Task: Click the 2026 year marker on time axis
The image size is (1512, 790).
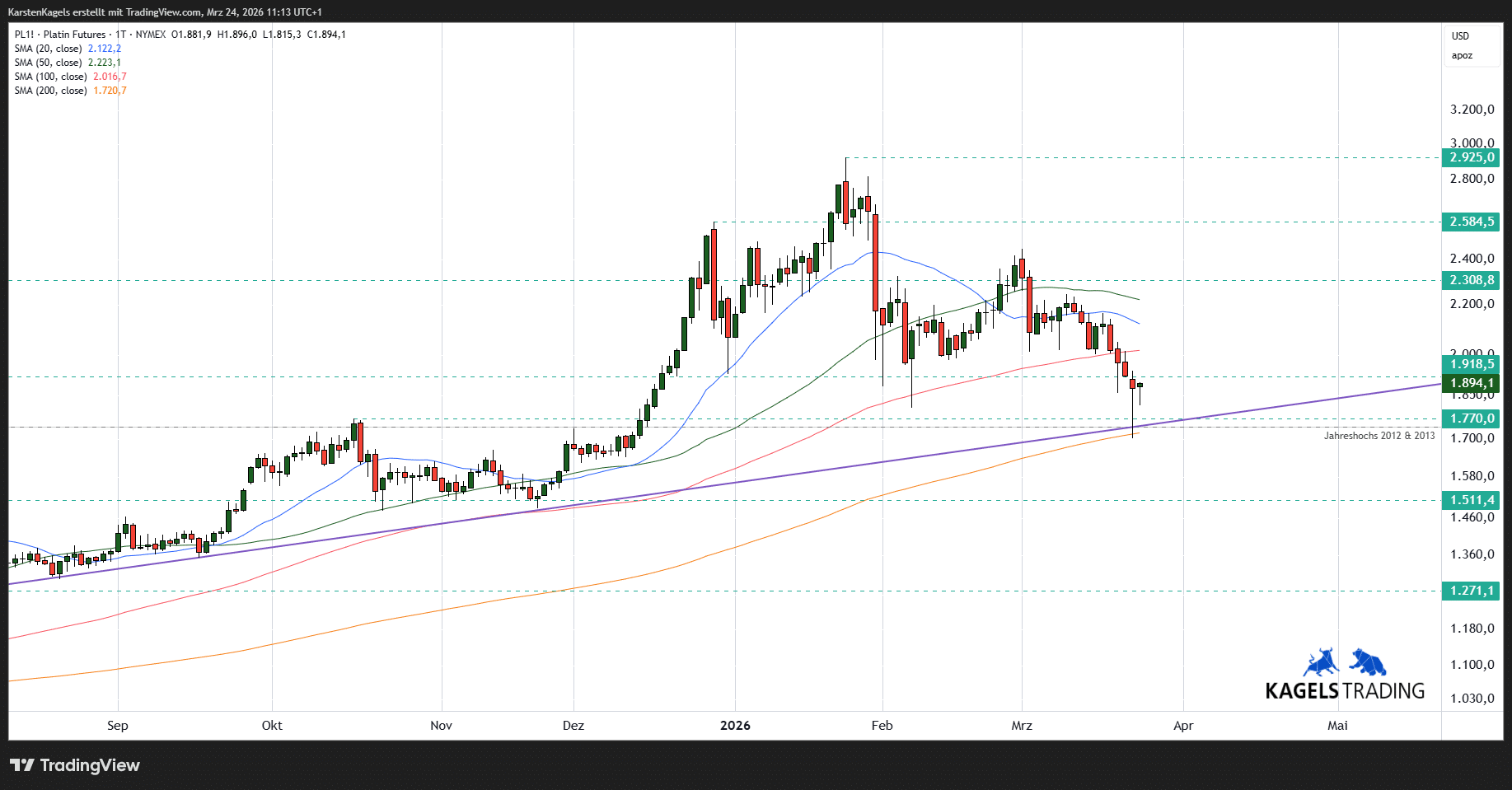Action: [735, 726]
